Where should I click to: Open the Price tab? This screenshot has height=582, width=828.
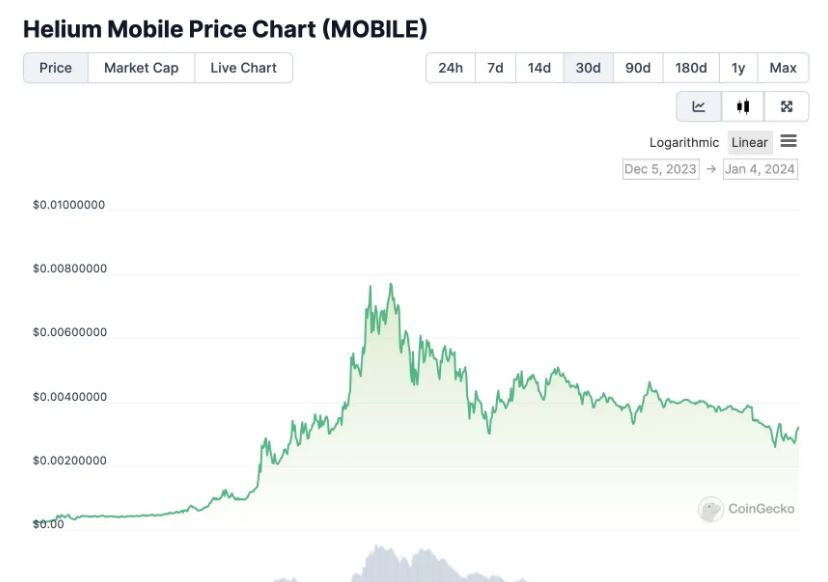pyautogui.click(x=56, y=68)
